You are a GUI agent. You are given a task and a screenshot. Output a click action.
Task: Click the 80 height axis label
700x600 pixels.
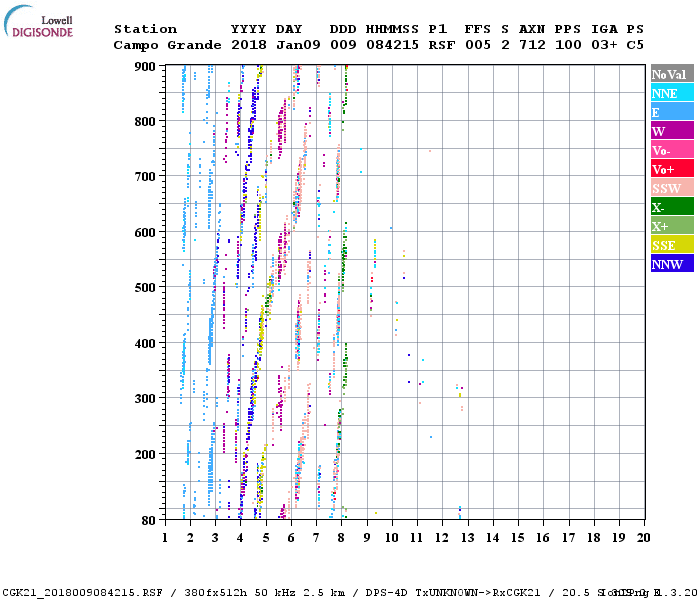pyautogui.click(x=149, y=520)
